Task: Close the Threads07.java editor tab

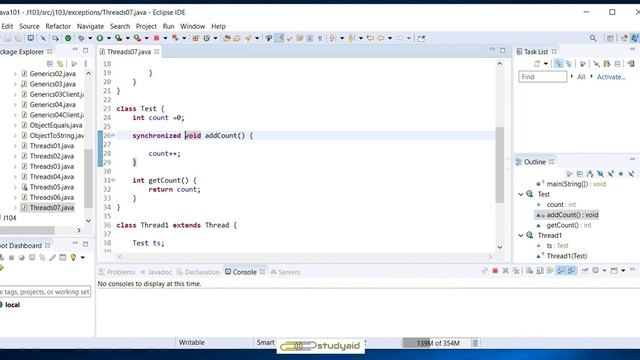Action: click(157, 52)
